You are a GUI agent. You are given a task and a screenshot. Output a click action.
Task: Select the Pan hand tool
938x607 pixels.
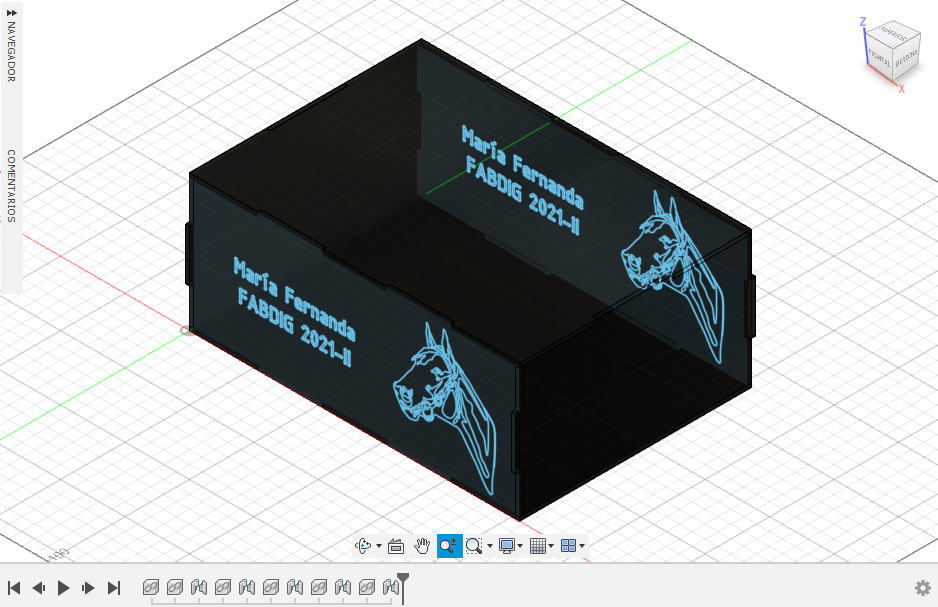(x=422, y=545)
